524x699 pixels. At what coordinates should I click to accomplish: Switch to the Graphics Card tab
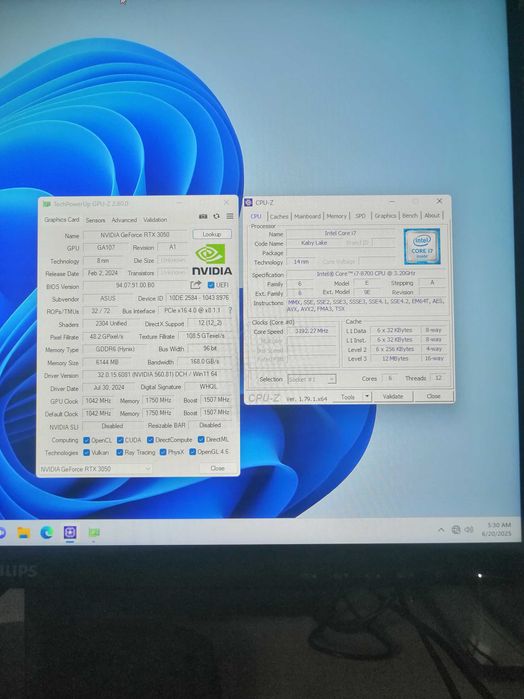(x=62, y=220)
